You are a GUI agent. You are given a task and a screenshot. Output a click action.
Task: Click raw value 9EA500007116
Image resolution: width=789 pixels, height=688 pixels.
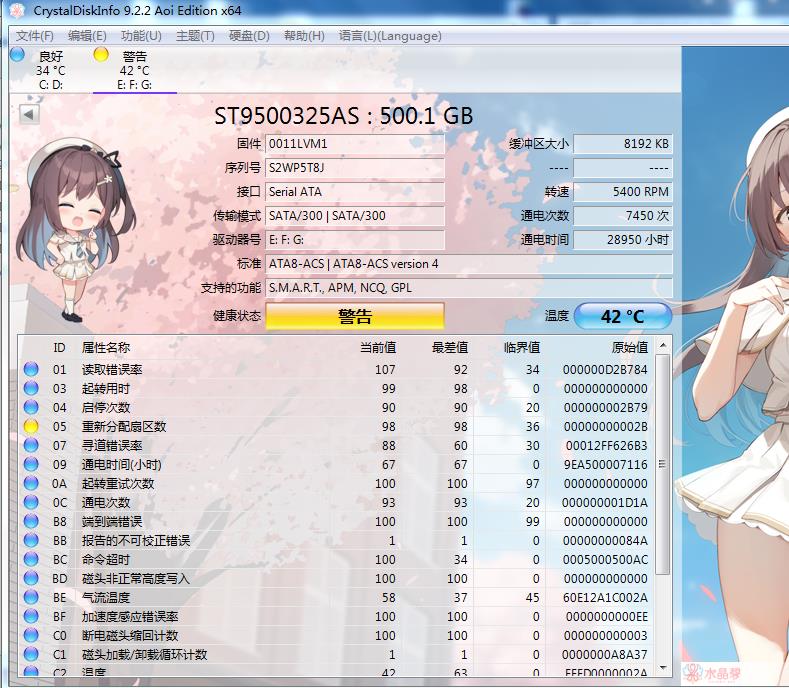(x=606, y=465)
